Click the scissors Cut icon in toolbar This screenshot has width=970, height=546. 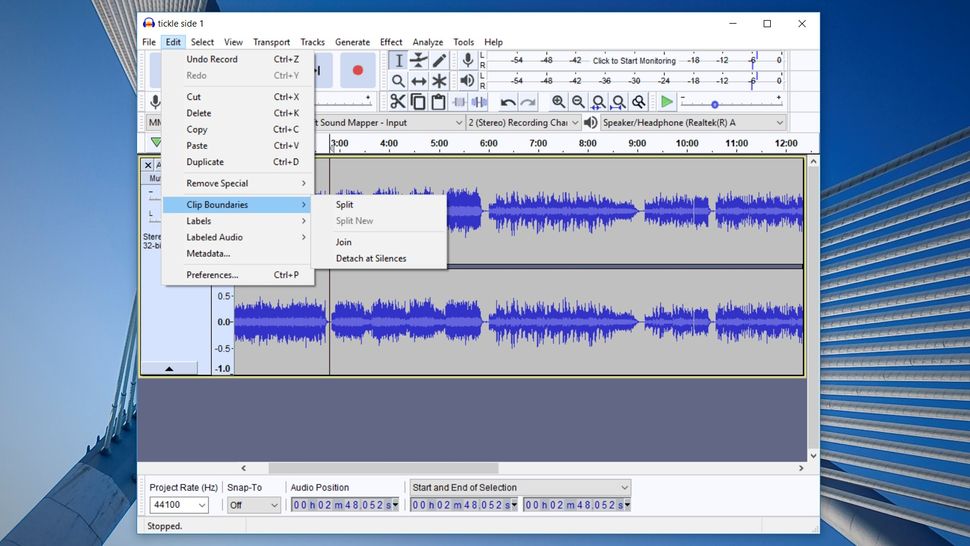coord(398,102)
